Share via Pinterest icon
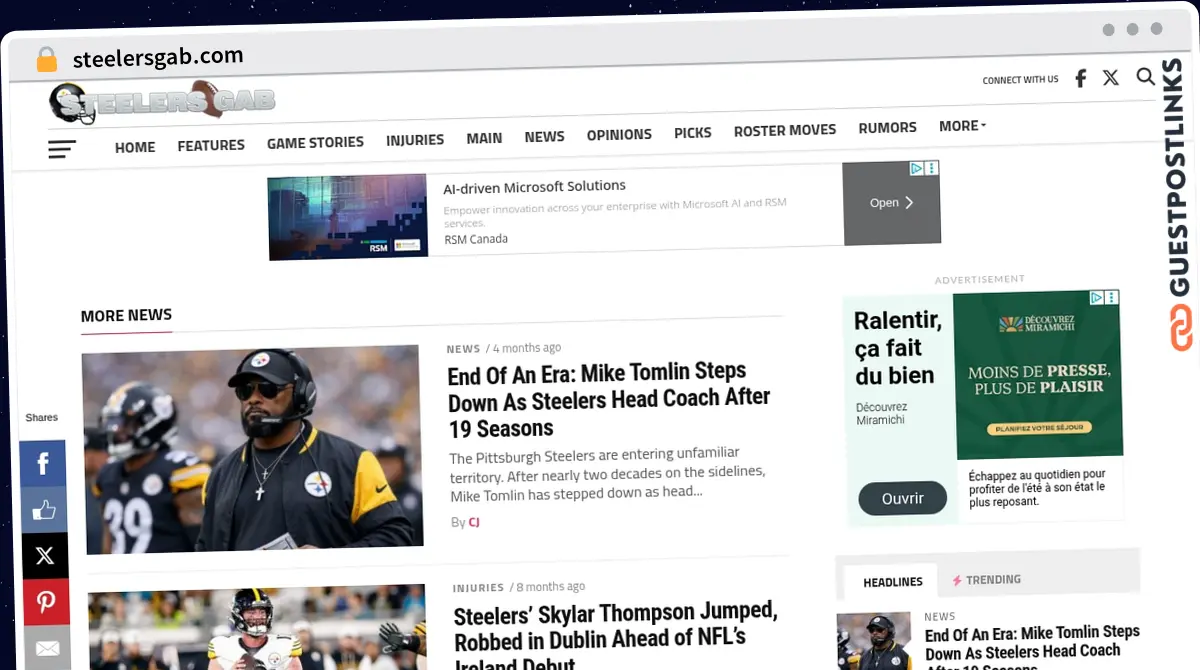 46,603
